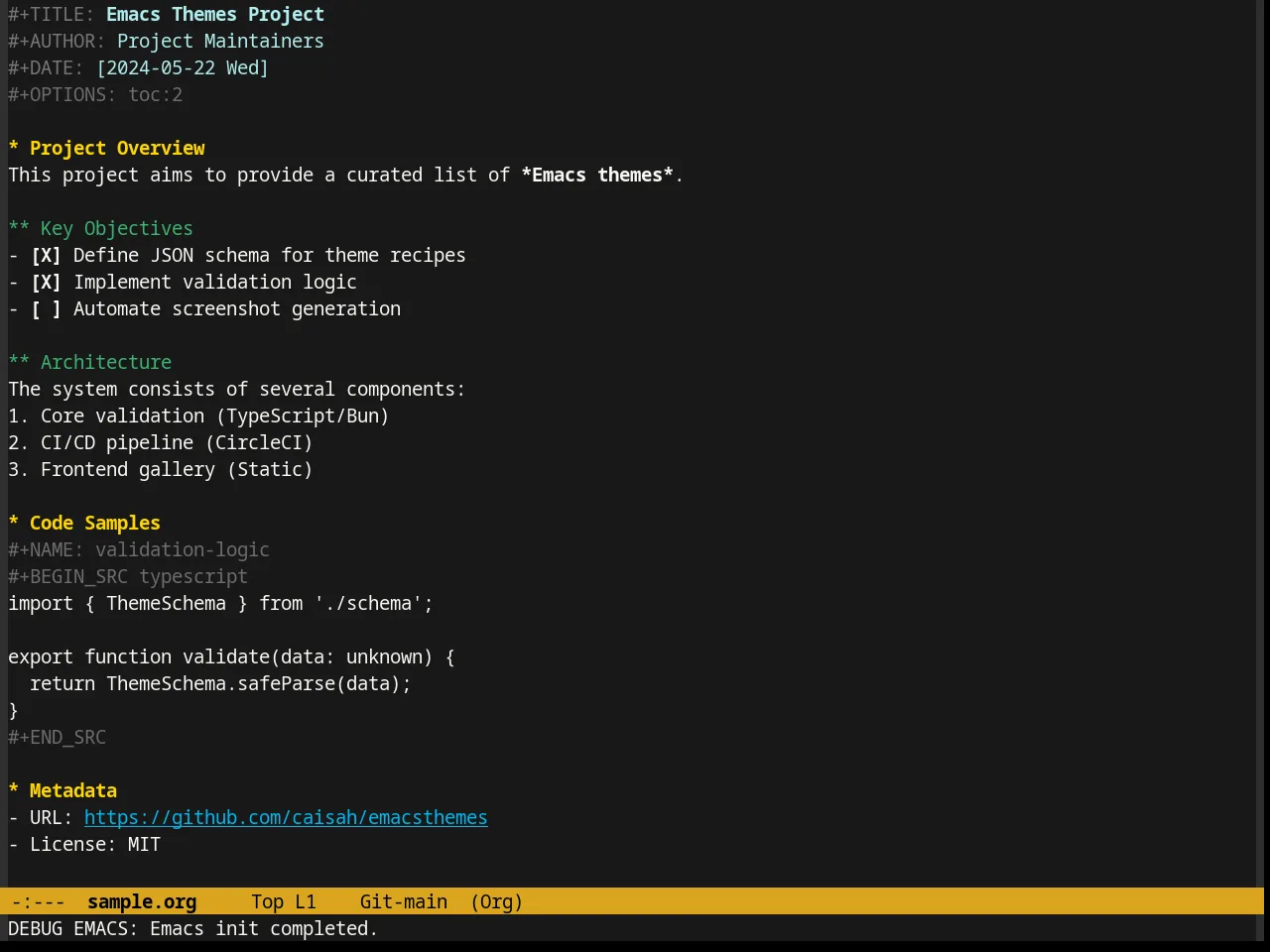Click Git-main in the mode line
The image size is (1270, 952).
click(404, 902)
